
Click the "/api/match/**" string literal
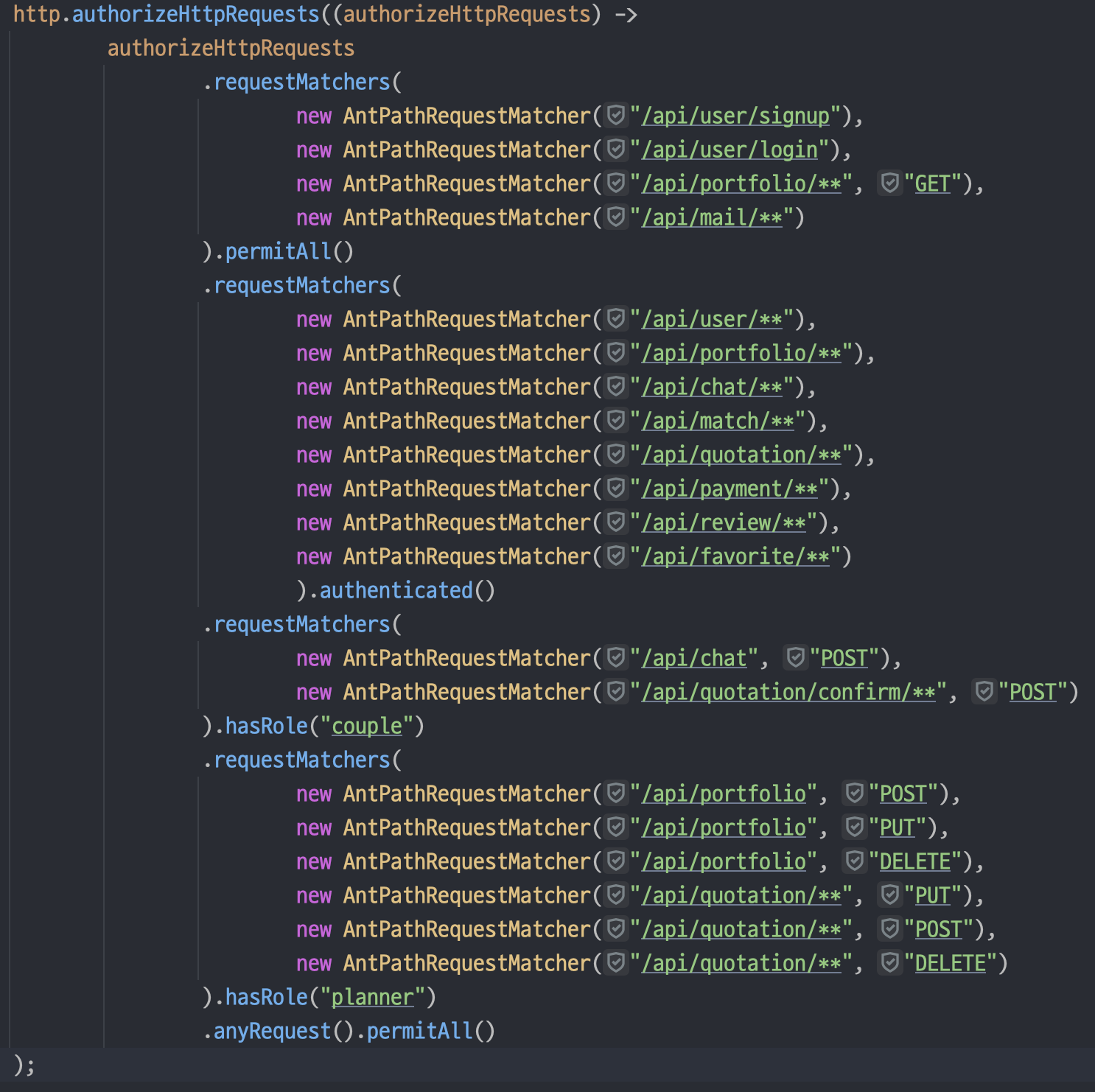point(718,421)
